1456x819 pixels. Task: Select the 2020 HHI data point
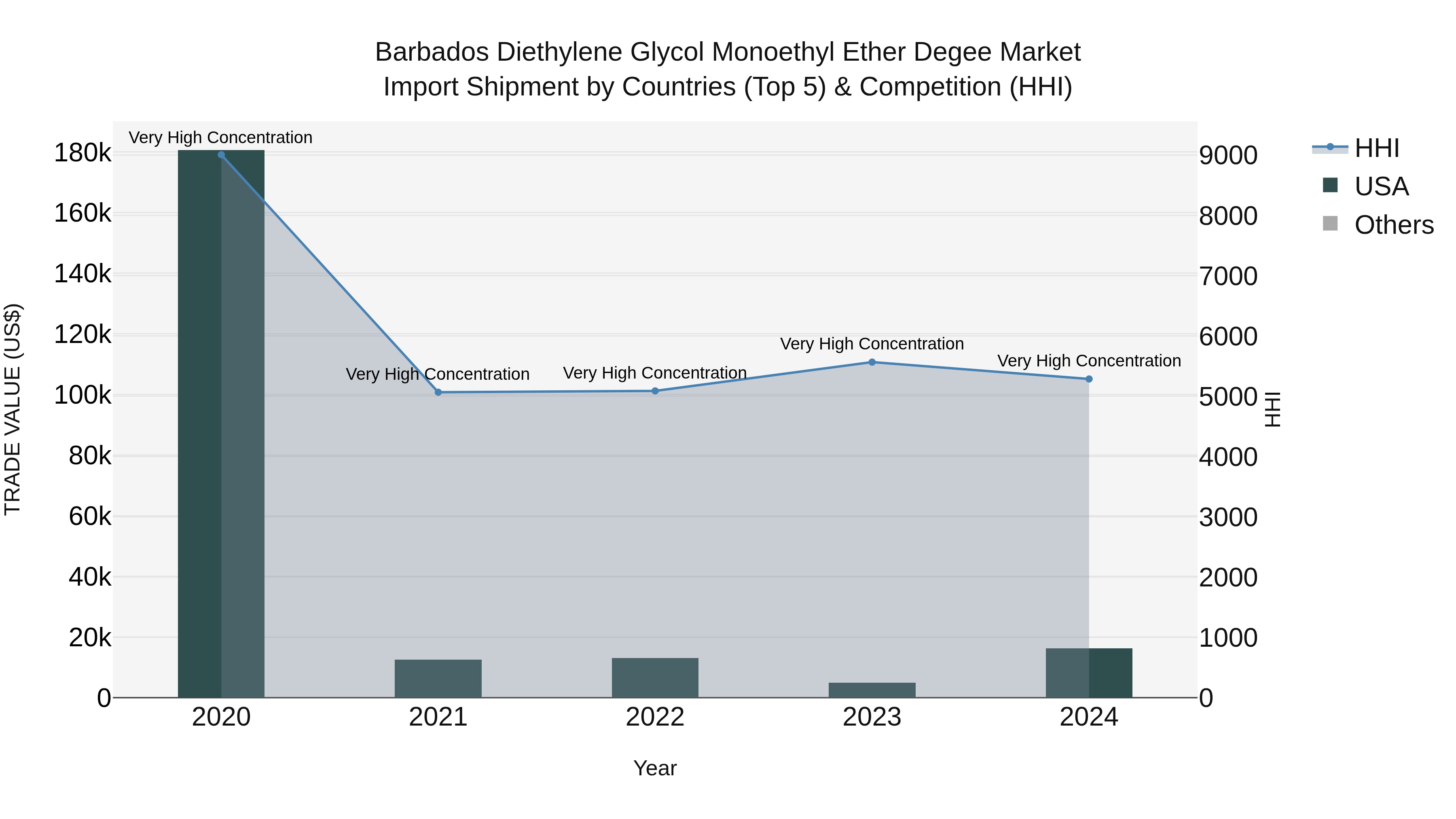221,155
